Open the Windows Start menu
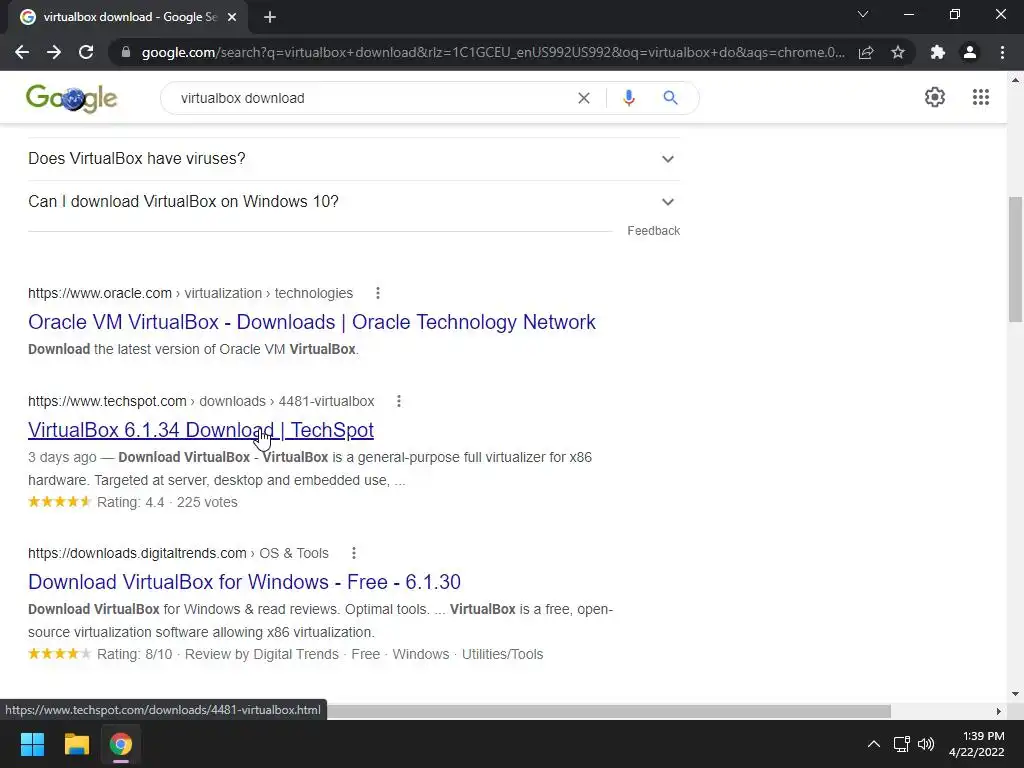 coord(32,744)
